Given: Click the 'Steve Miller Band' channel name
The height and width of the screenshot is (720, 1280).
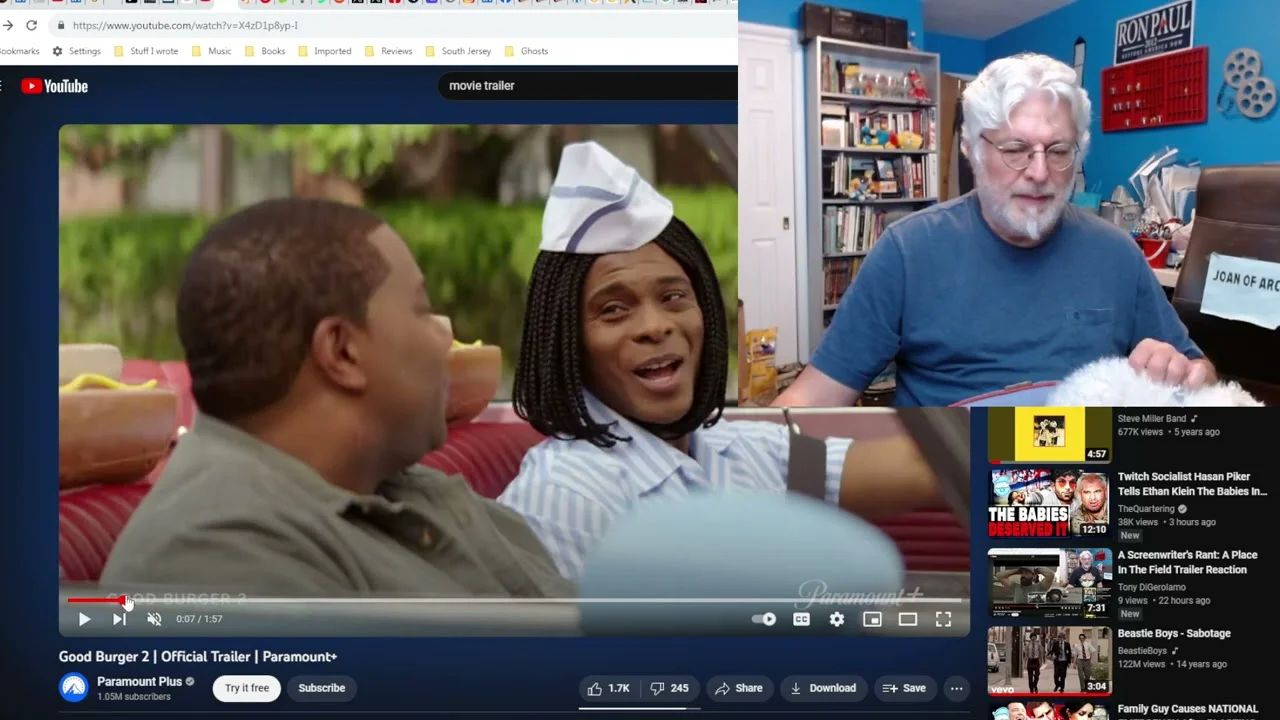Looking at the screenshot, I should click(x=1151, y=419).
